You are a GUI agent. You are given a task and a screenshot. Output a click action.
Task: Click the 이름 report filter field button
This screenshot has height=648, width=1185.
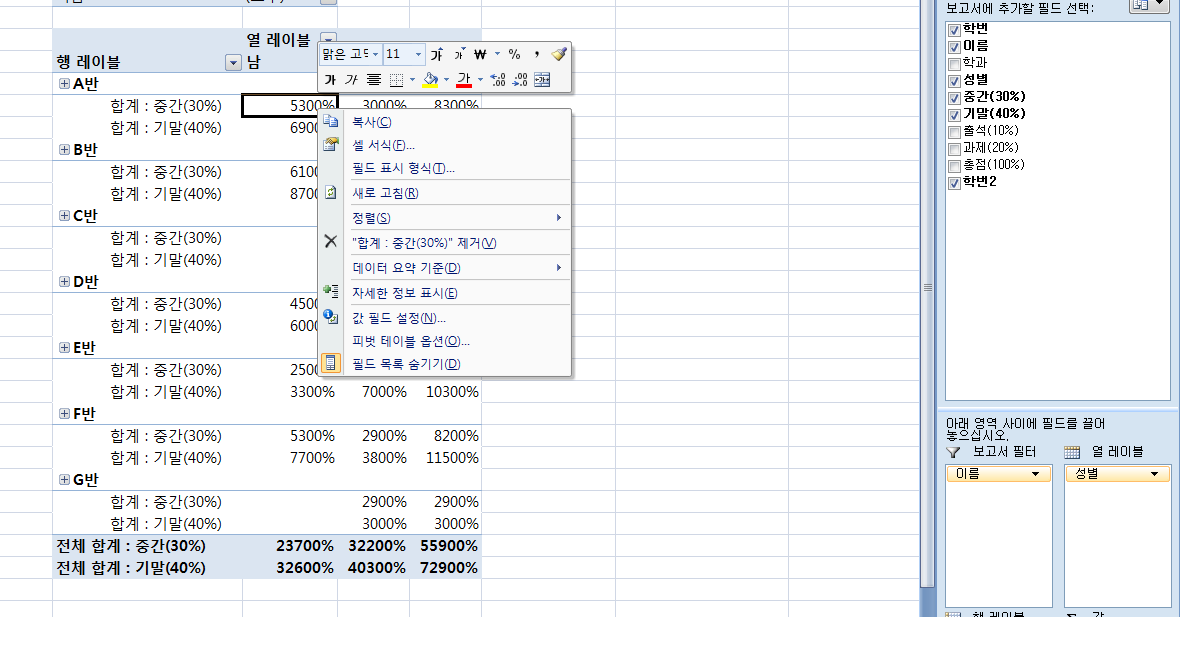[x=997, y=474]
